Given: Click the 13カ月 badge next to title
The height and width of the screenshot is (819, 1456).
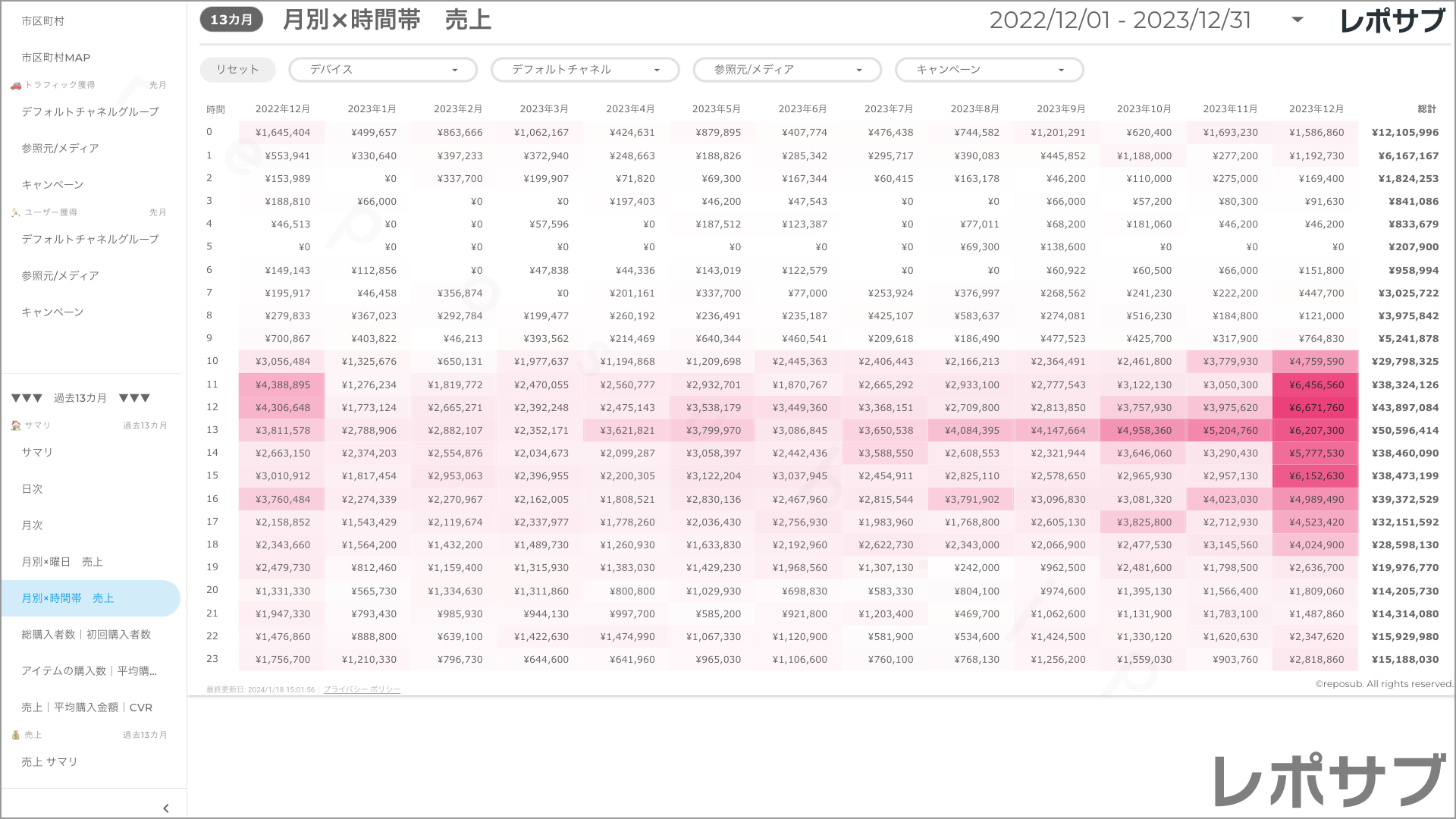Looking at the screenshot, I should click(231, 20).
